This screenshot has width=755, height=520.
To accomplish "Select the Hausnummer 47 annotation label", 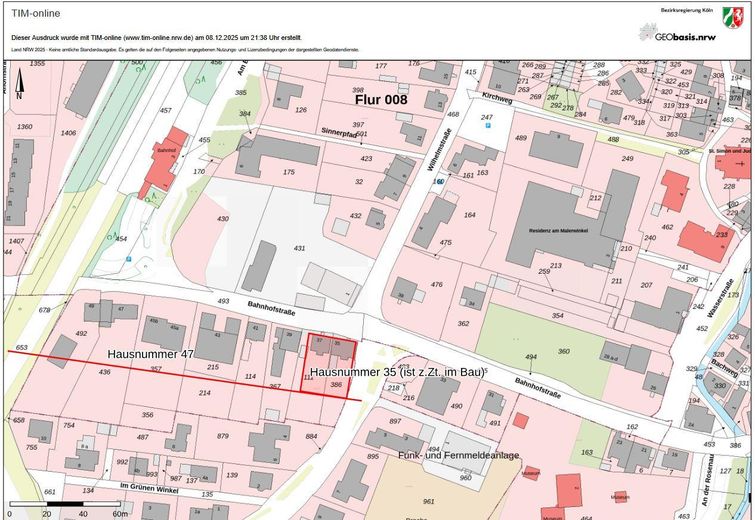I will [x=150, y=355].
